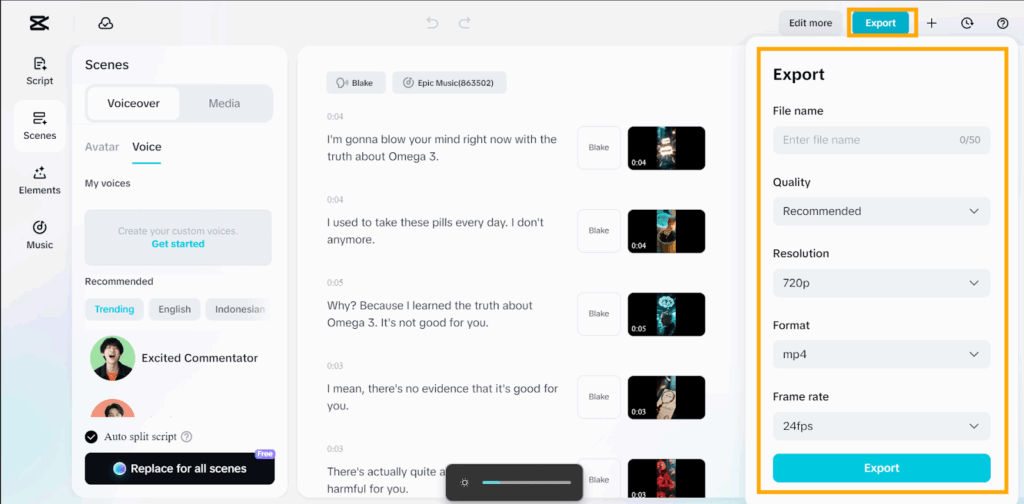Click Blake button beside 'take these pills' scene

point(599,230)
